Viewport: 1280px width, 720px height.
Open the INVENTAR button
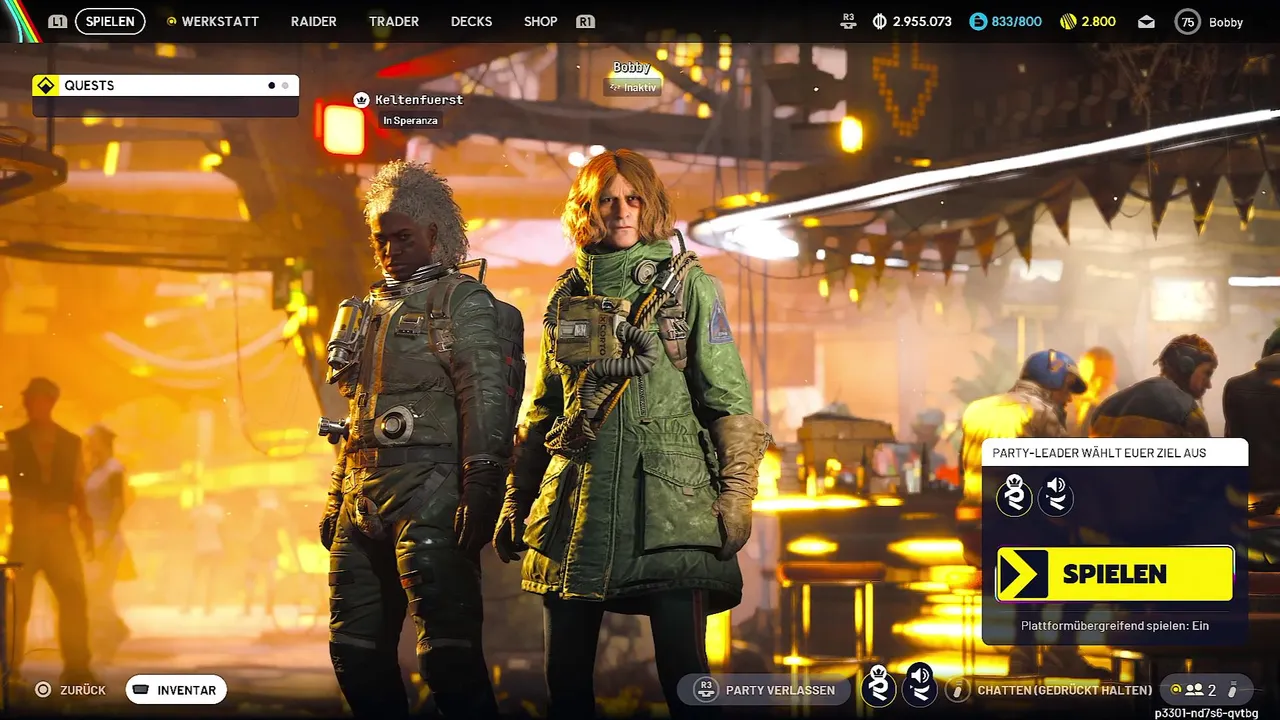pos(176,690)
